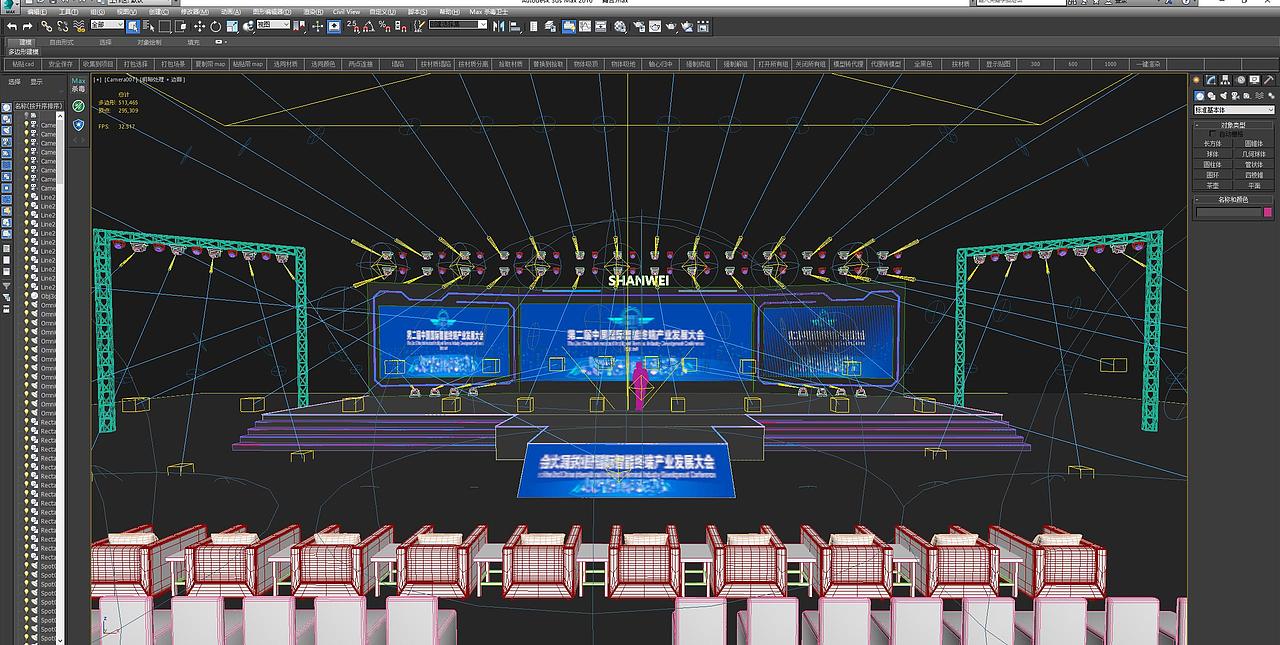Click the pink object color swatch
Viewport: 1280px width, 645px height.
click(x=1268, y=212)
